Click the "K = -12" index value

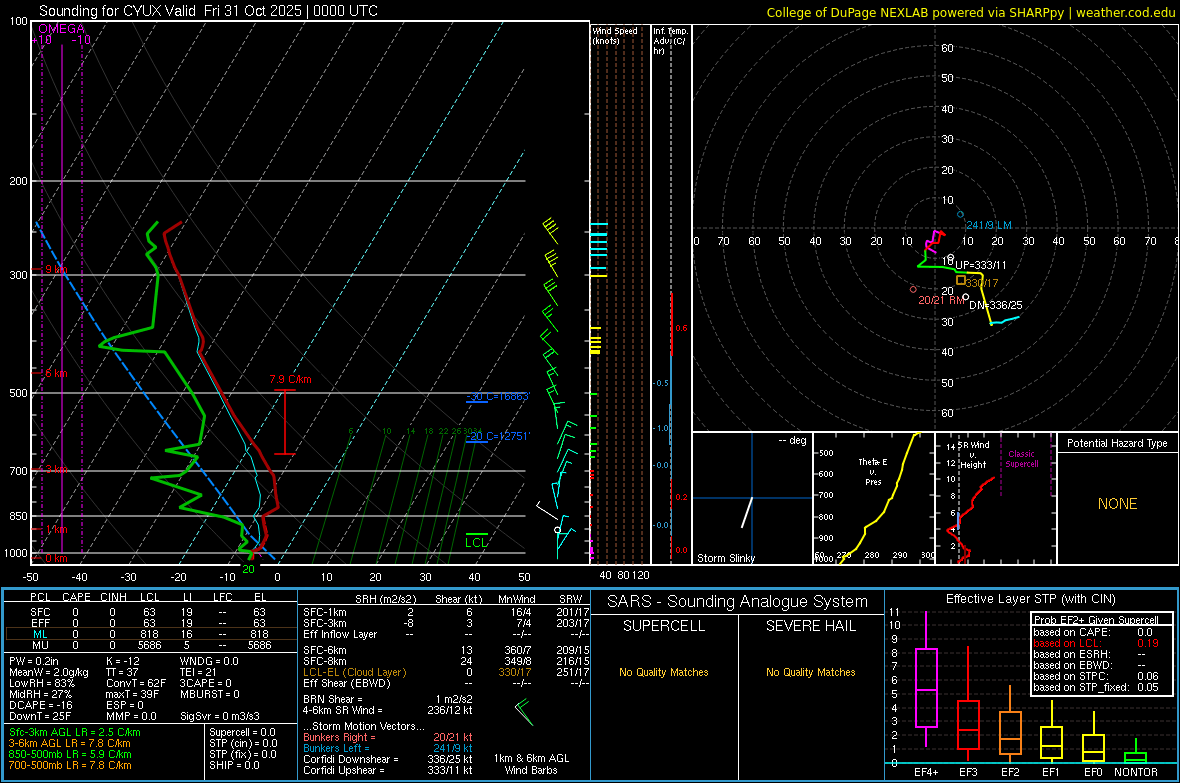(123, 661)
